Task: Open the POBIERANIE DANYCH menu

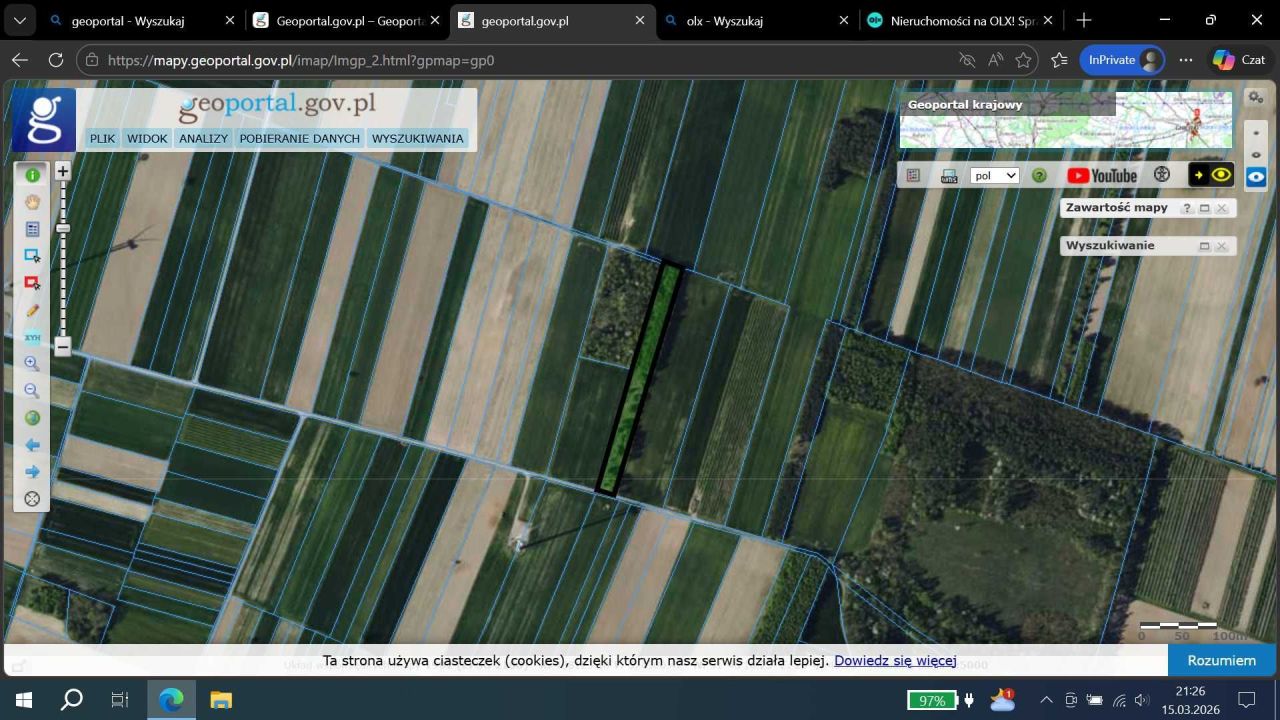Action: pyautogui.click(x=299, y=139)
